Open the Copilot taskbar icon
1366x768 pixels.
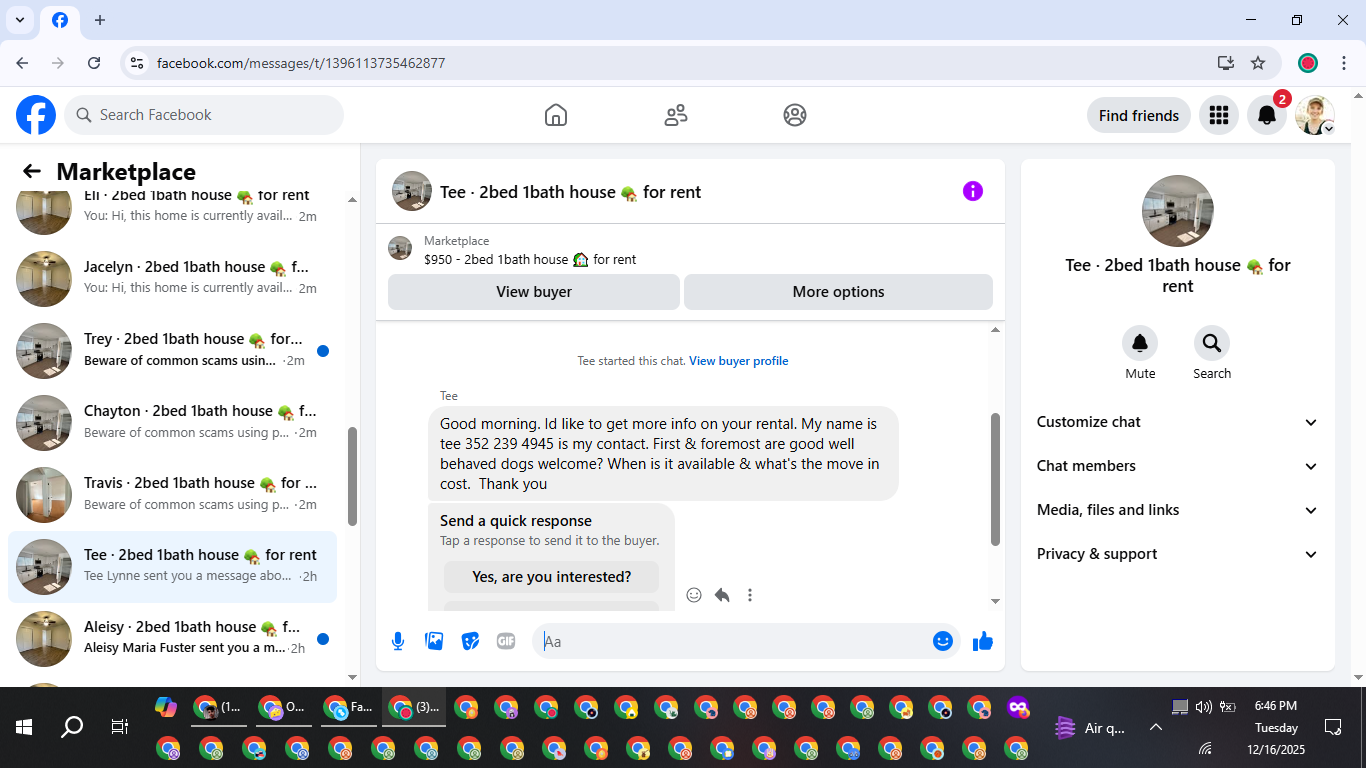166,707
